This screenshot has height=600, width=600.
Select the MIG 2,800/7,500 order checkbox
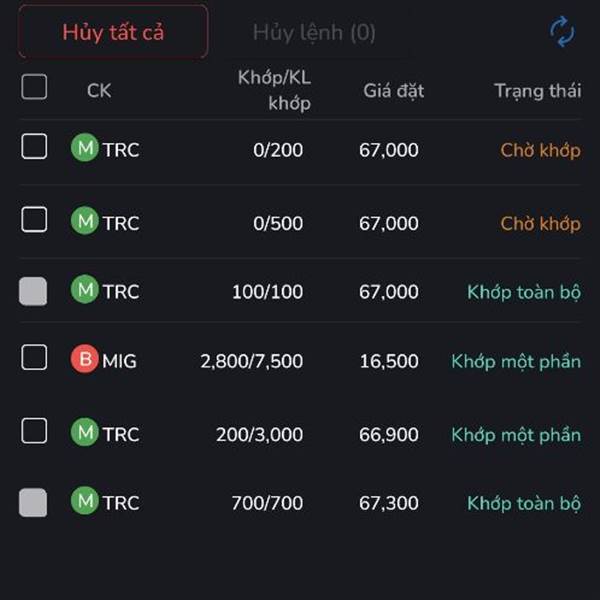34,357
